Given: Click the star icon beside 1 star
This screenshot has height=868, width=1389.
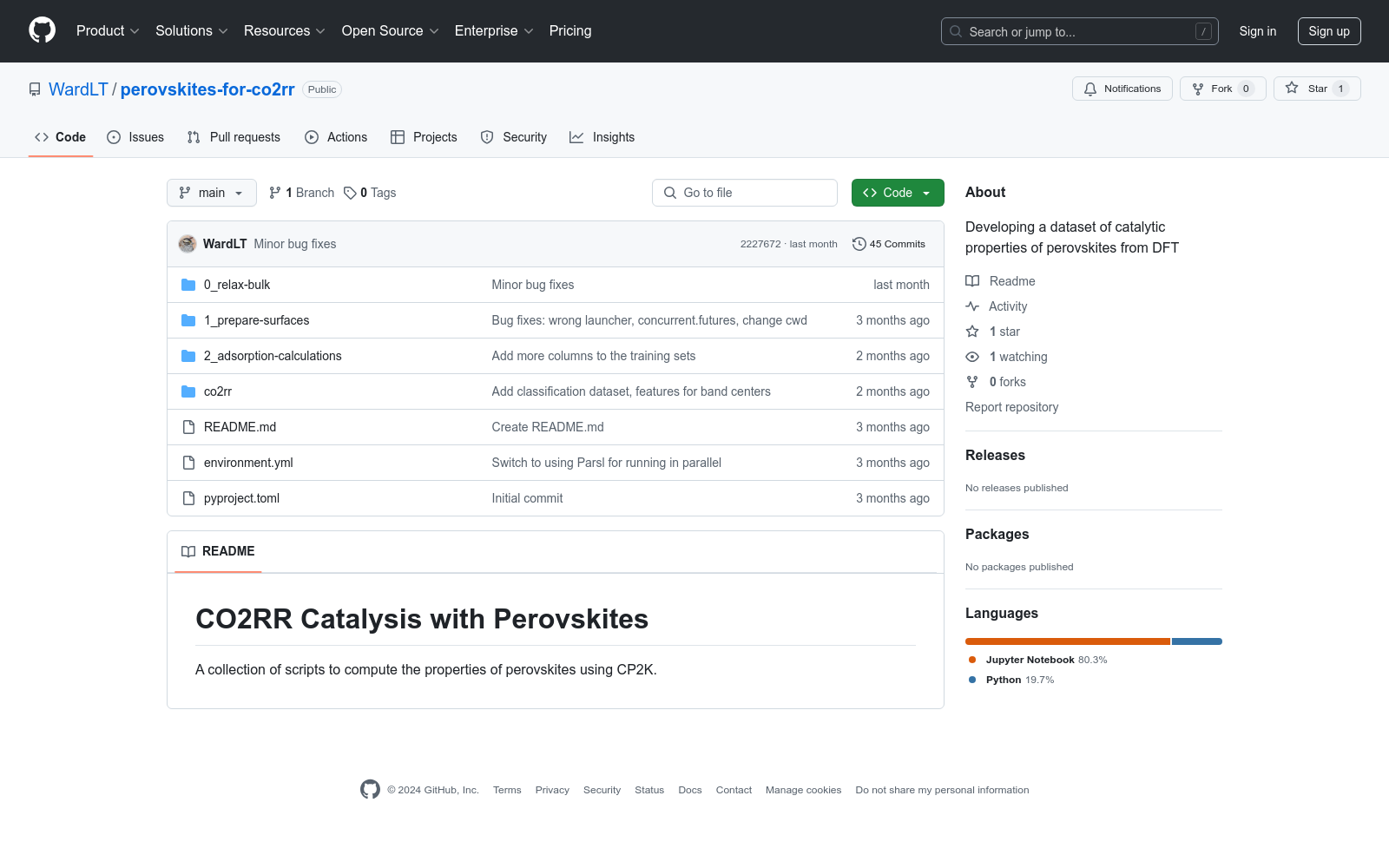Looking at the screenshot, I should click(x=972, y=332).
